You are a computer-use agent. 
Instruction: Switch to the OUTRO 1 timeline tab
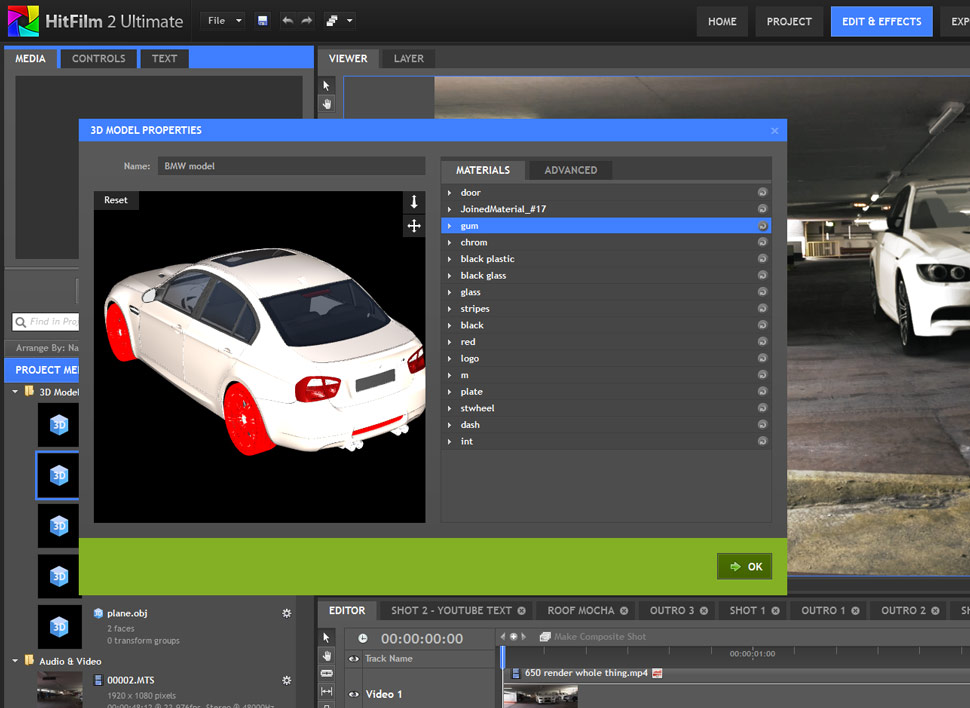(823, 610)
